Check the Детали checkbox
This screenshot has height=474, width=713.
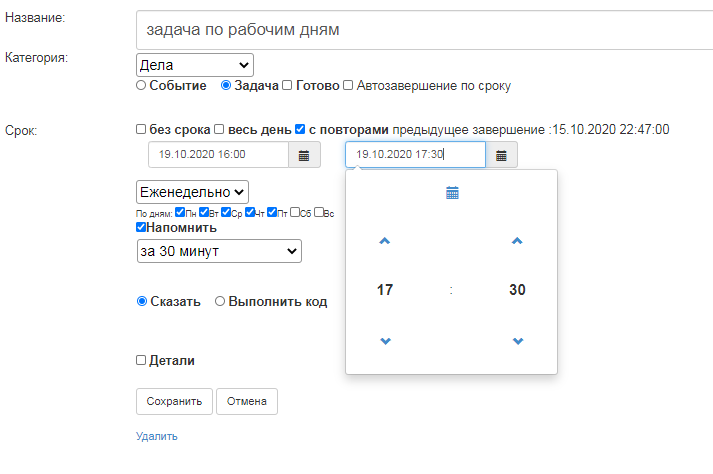coord(141,360)
